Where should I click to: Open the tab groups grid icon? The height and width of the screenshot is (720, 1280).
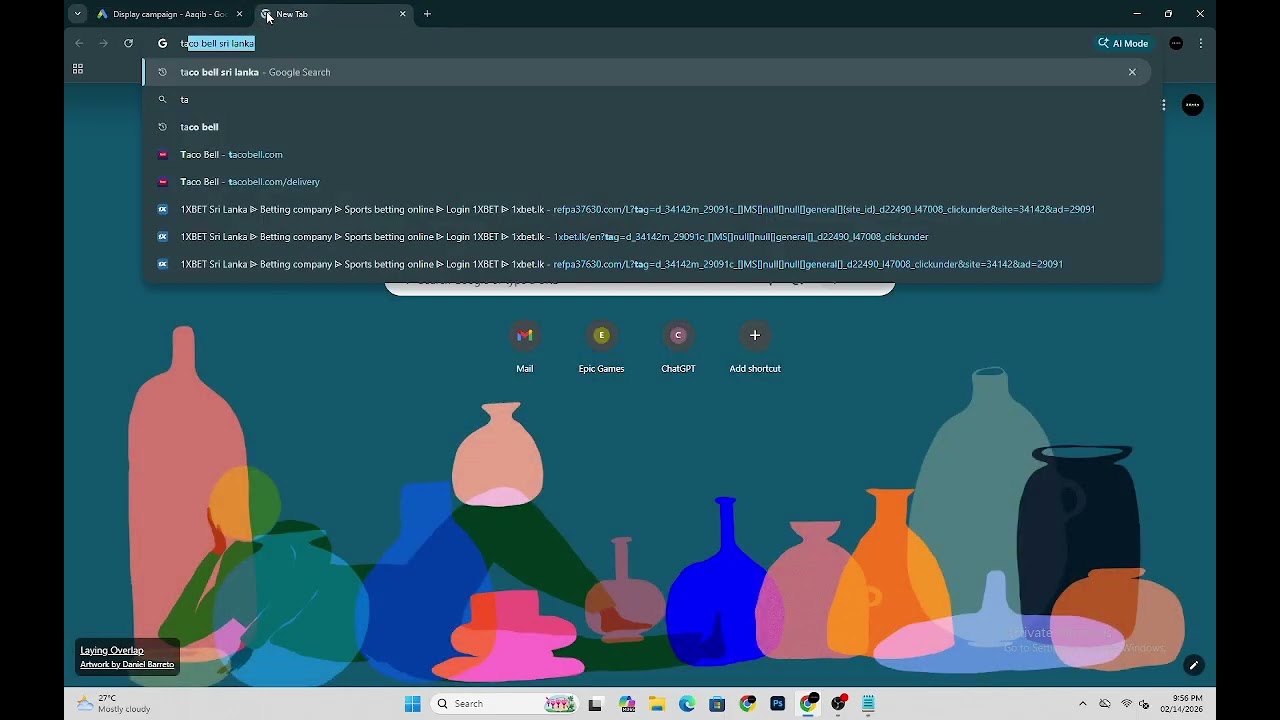(x=78, y=69)
